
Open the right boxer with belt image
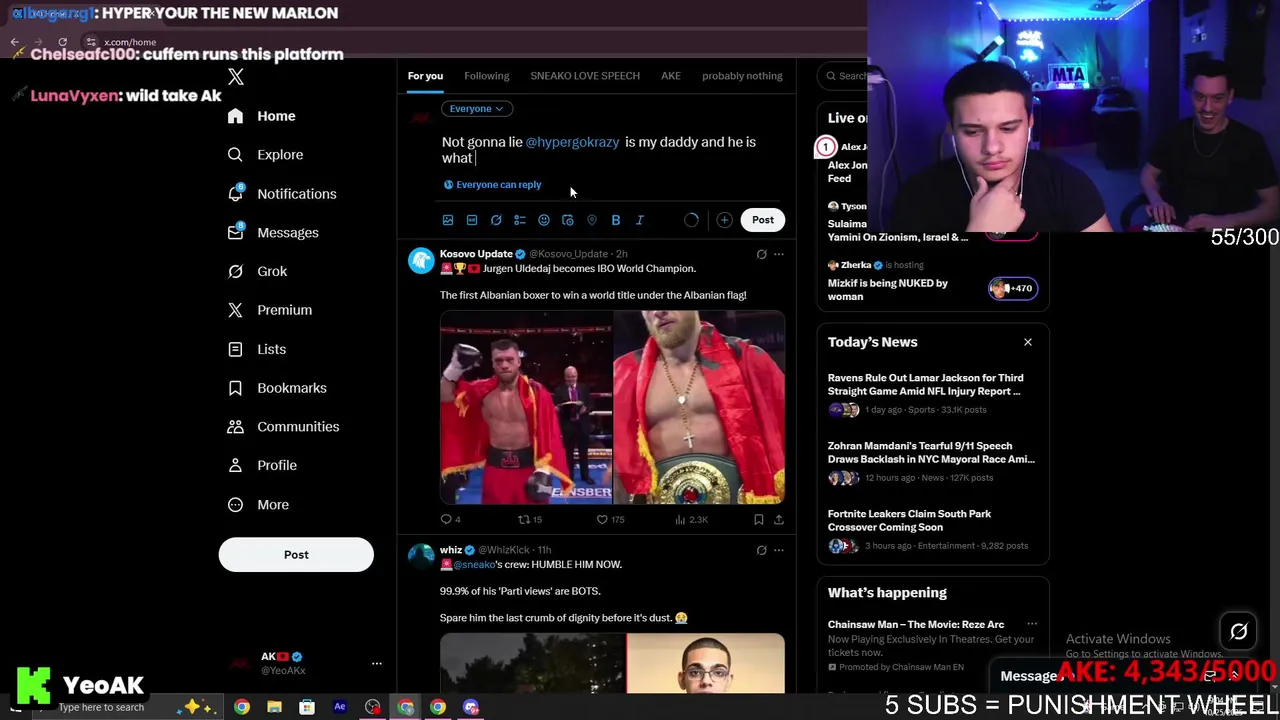pyautogui.click(x=699, y=407)
